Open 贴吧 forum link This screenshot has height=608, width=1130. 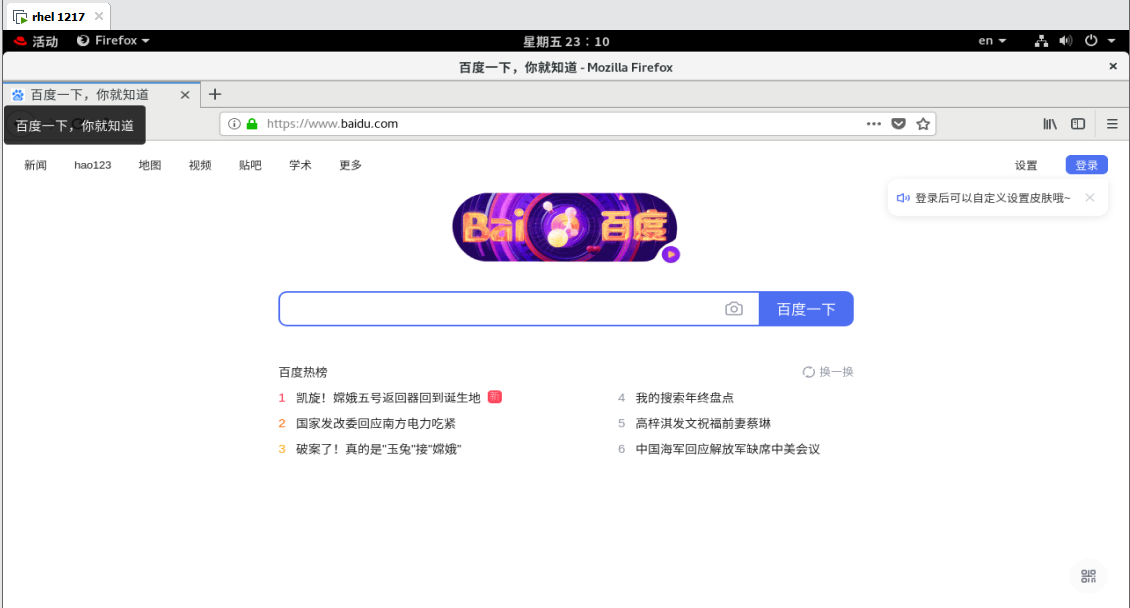click(250, 165)
